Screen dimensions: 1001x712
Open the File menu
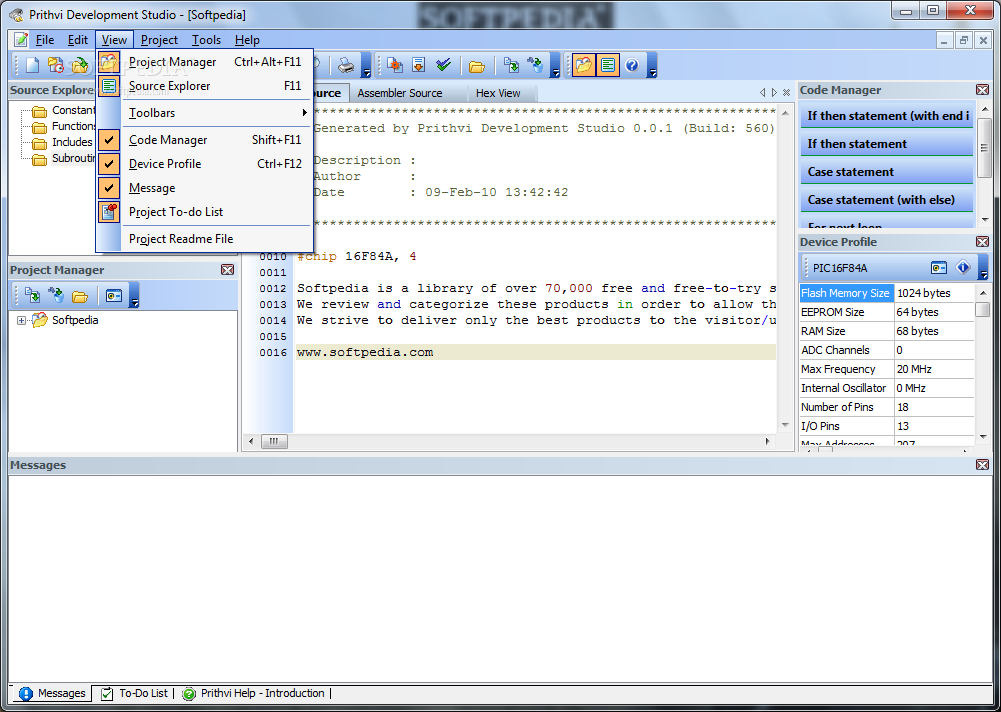click(x=45, y=40)
